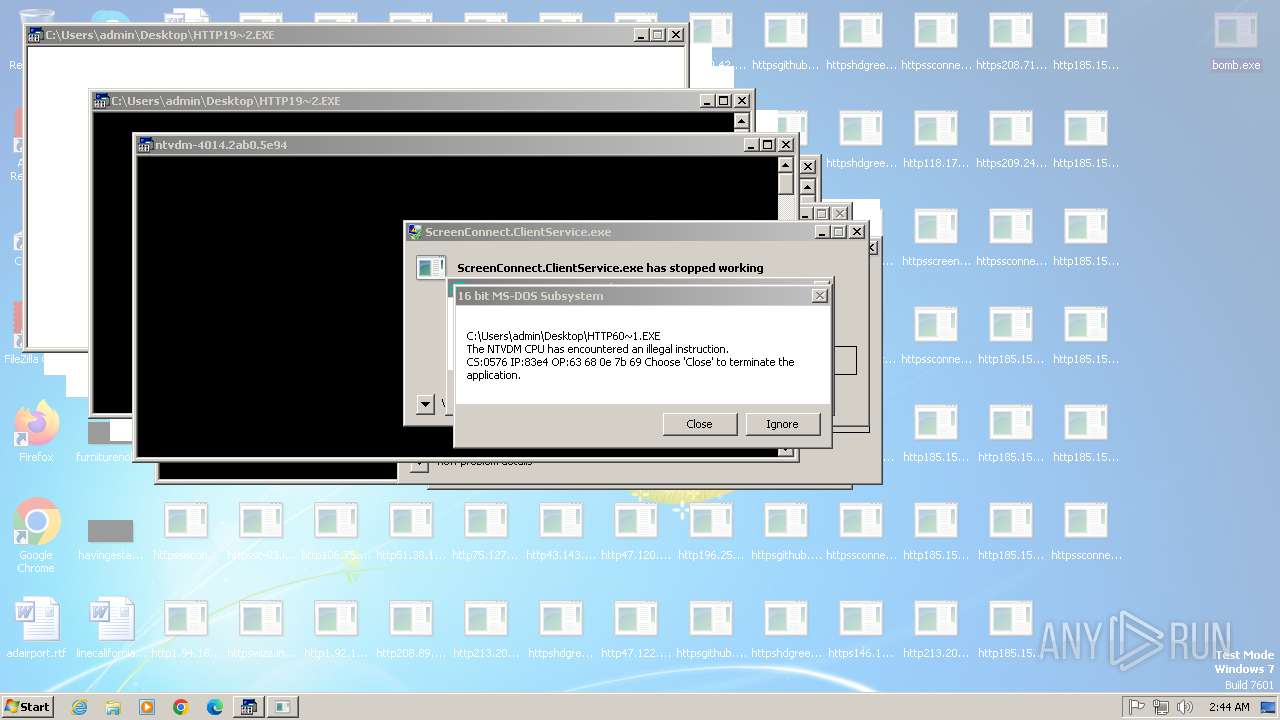Open system menu icon of the white HTTP19~2.EXE window
This screenshot has height=720, width=1280.
(35, 35)
